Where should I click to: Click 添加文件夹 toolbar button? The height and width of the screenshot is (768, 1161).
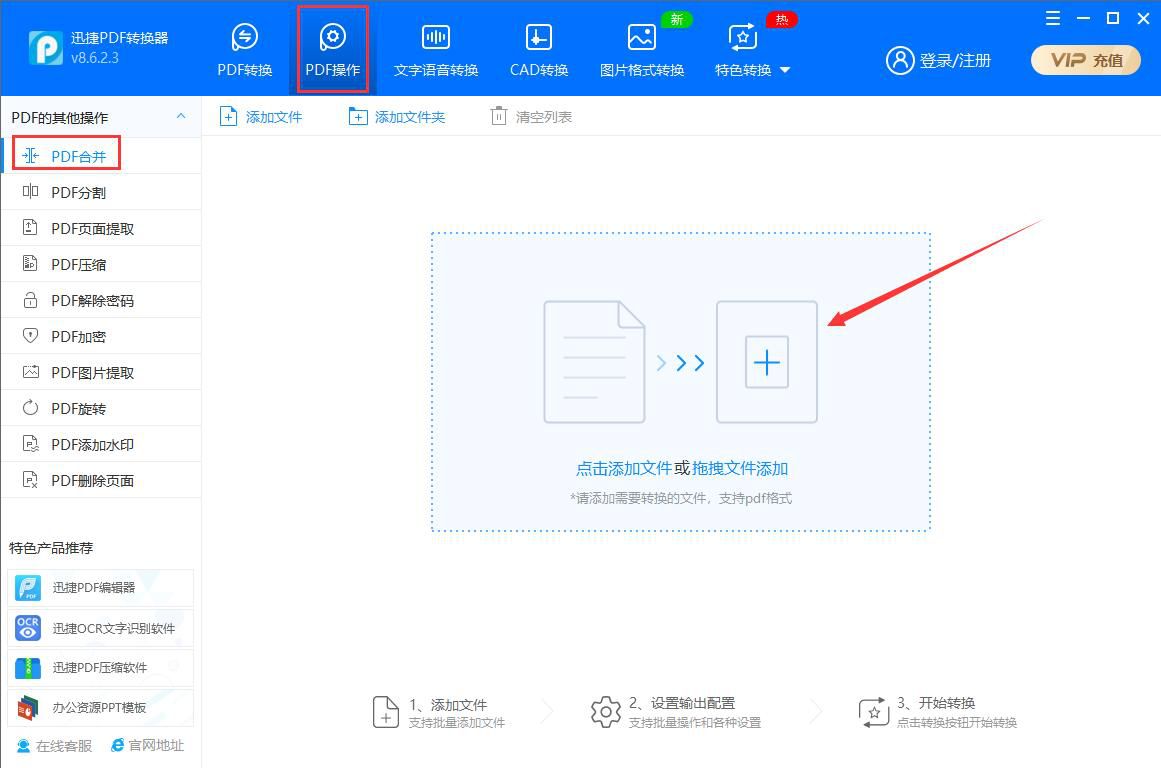(x=397, y=116)
